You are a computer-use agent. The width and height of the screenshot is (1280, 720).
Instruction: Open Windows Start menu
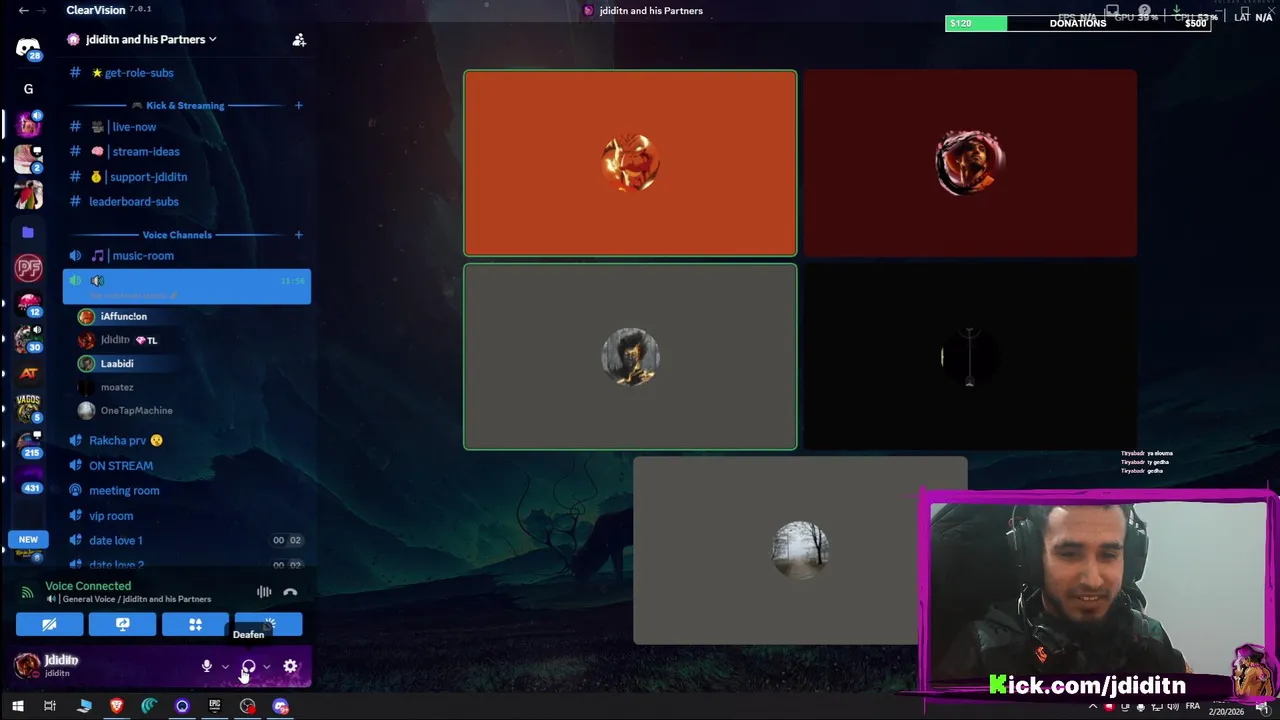[17, 706]
